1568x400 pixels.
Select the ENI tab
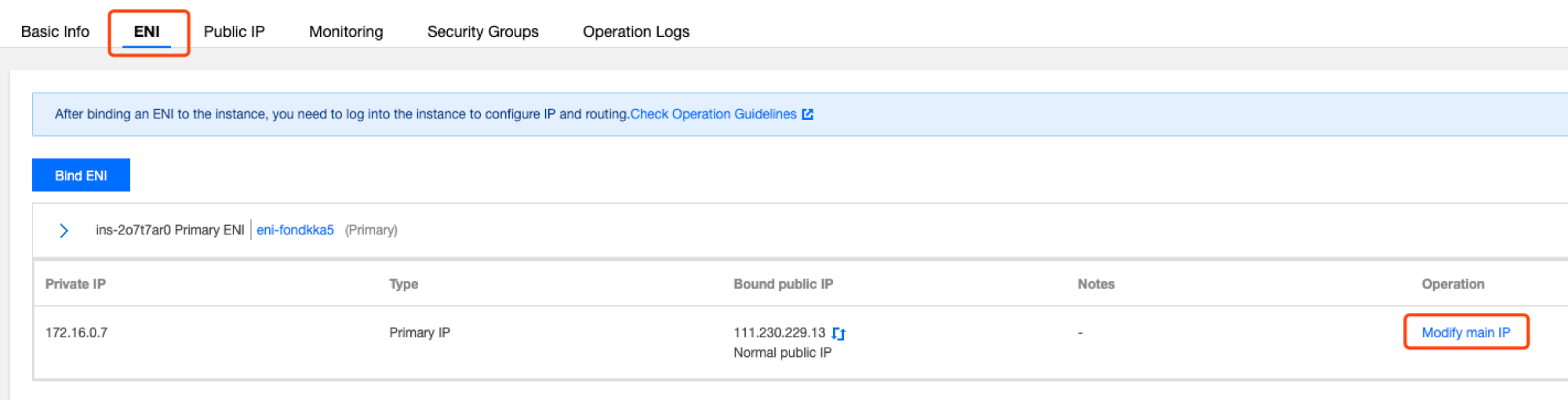point(147,31)
